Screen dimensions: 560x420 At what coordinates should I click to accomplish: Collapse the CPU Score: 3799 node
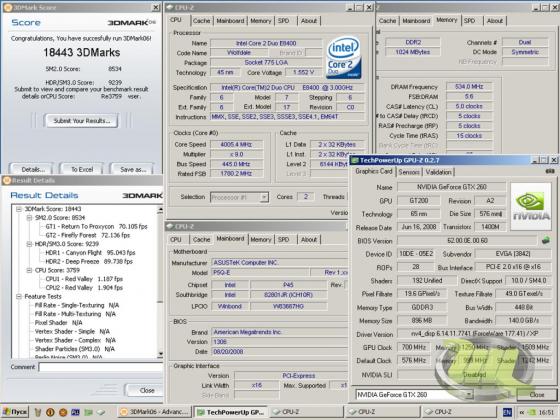[x=29, y=270]
